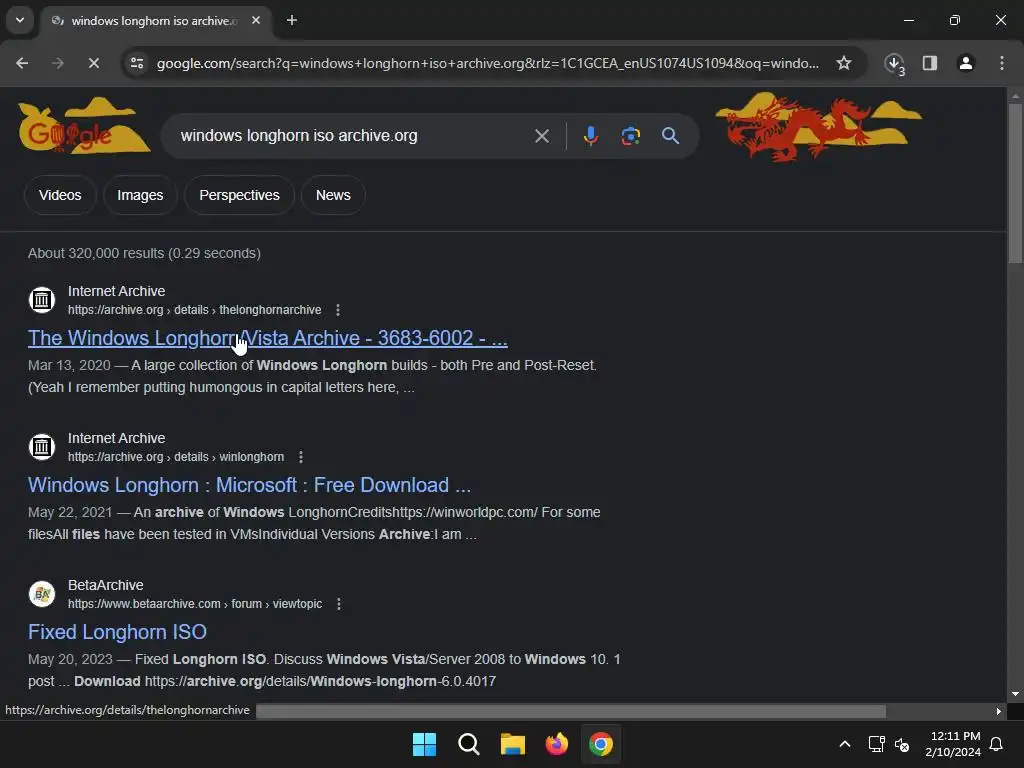Image resolution: width=1024 pixels, height=768 pixels.
Task: Open The Windows Longhorn/Vista Archive result
Action: point(268,338)
